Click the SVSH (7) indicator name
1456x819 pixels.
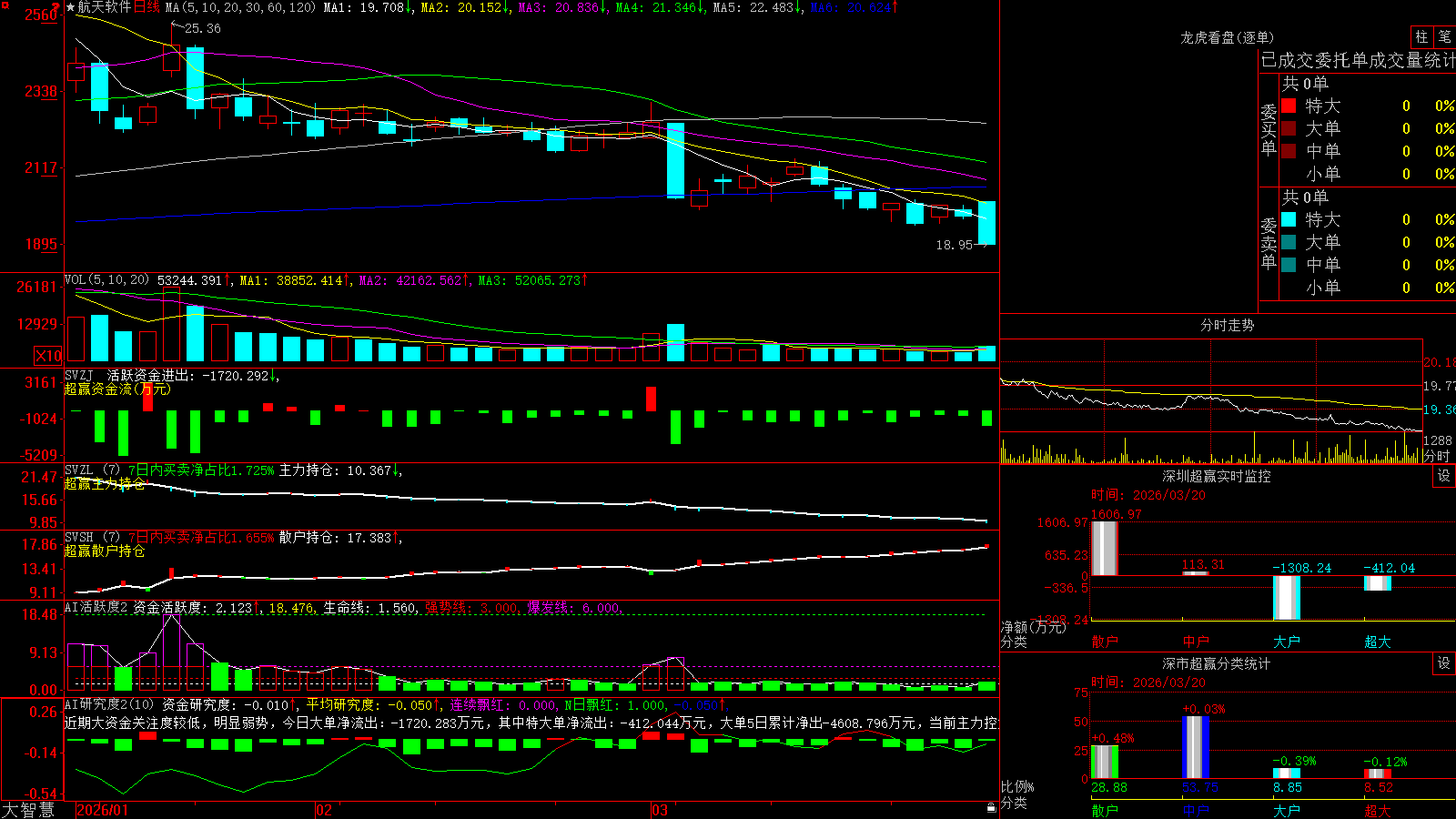coord(93,538)
